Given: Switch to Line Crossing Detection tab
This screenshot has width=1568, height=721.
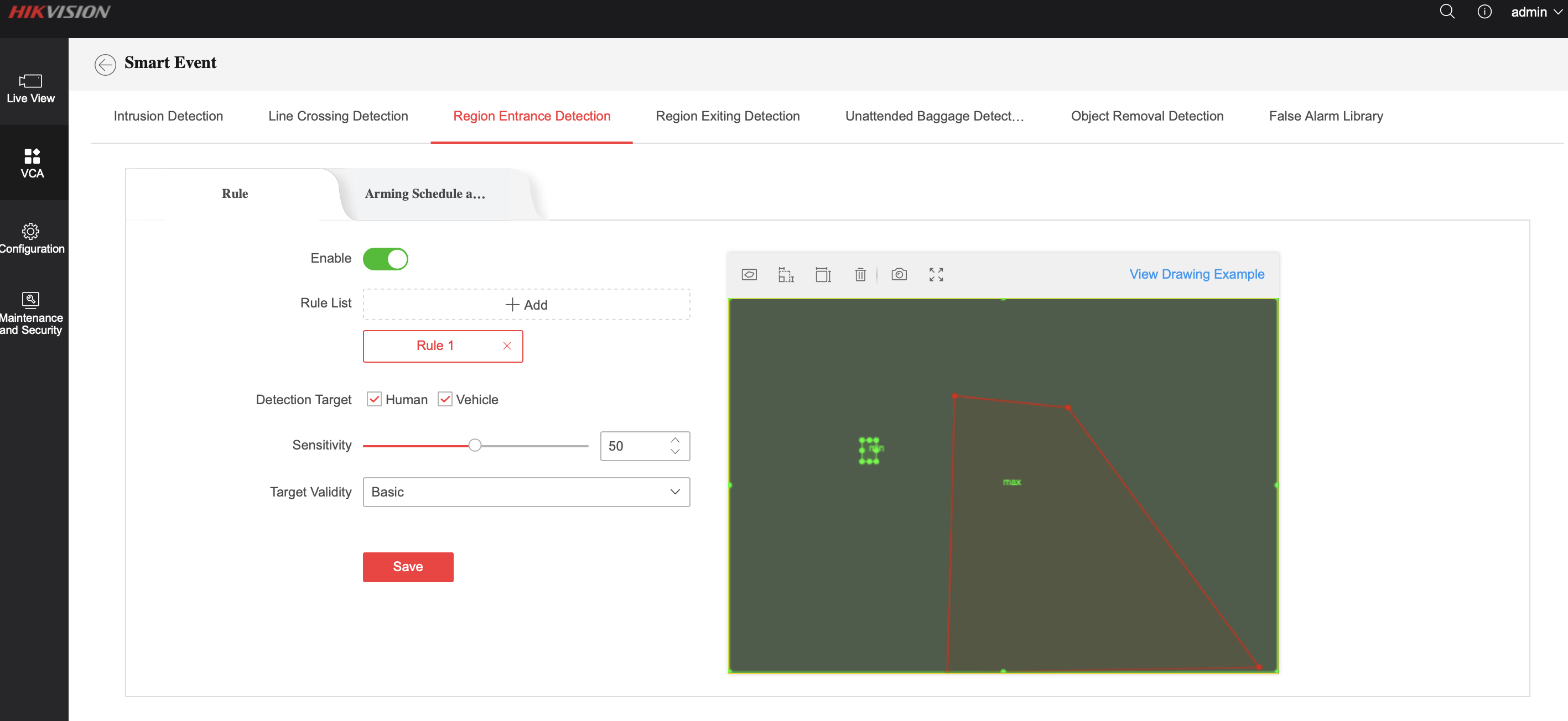Looking at the screenshot, I should (338, 116).
